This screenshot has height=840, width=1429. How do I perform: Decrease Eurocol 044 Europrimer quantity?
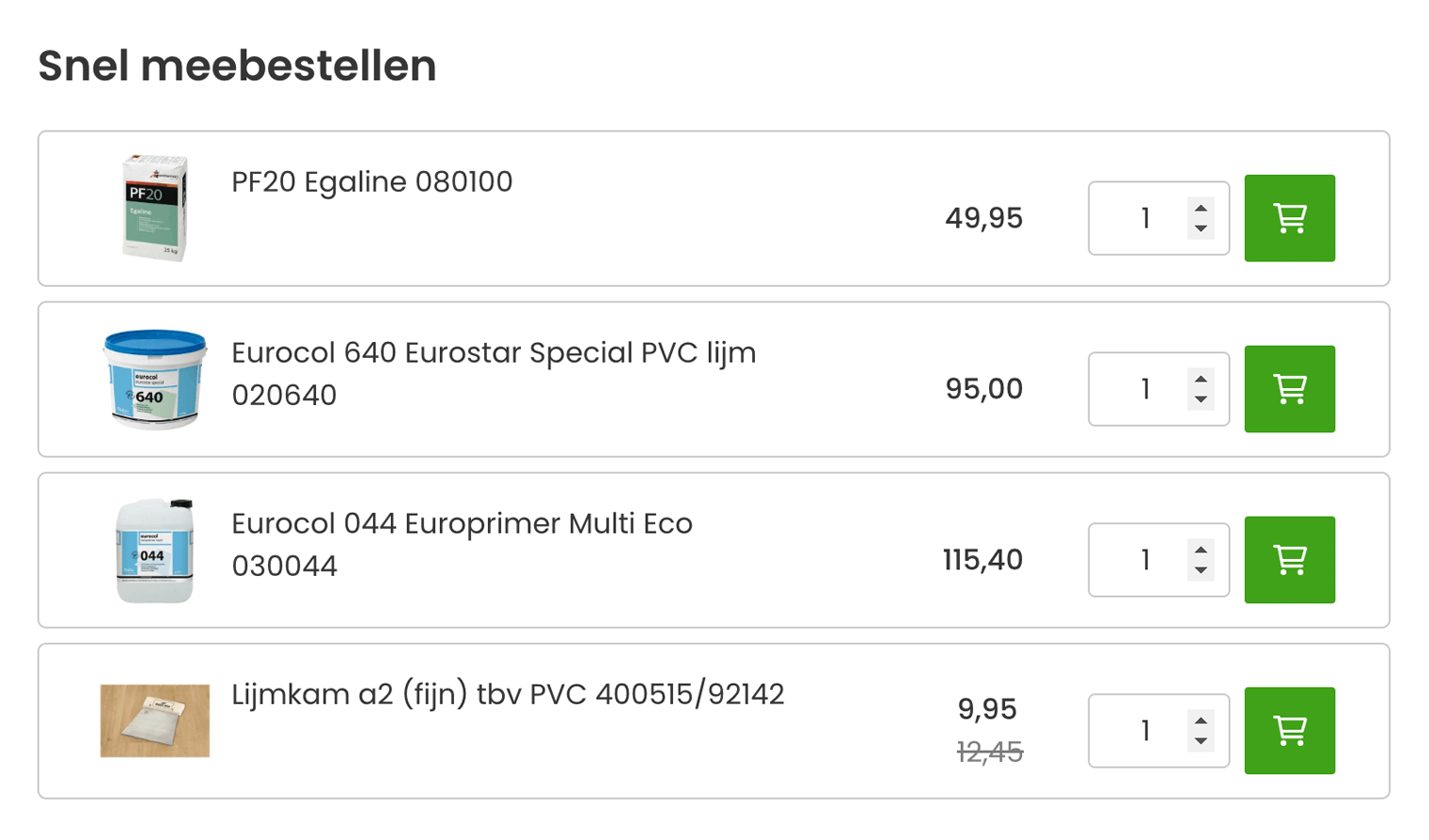(1201, 570)
